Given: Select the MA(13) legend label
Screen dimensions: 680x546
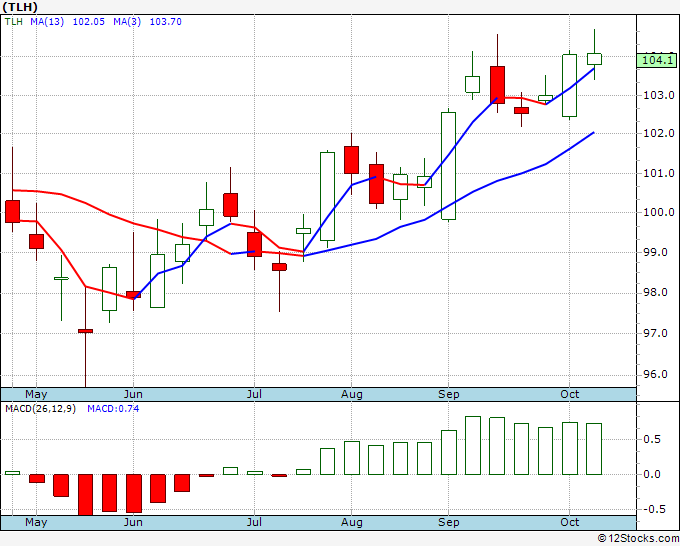Looking at the screenshot, I should tap(47, 22).
